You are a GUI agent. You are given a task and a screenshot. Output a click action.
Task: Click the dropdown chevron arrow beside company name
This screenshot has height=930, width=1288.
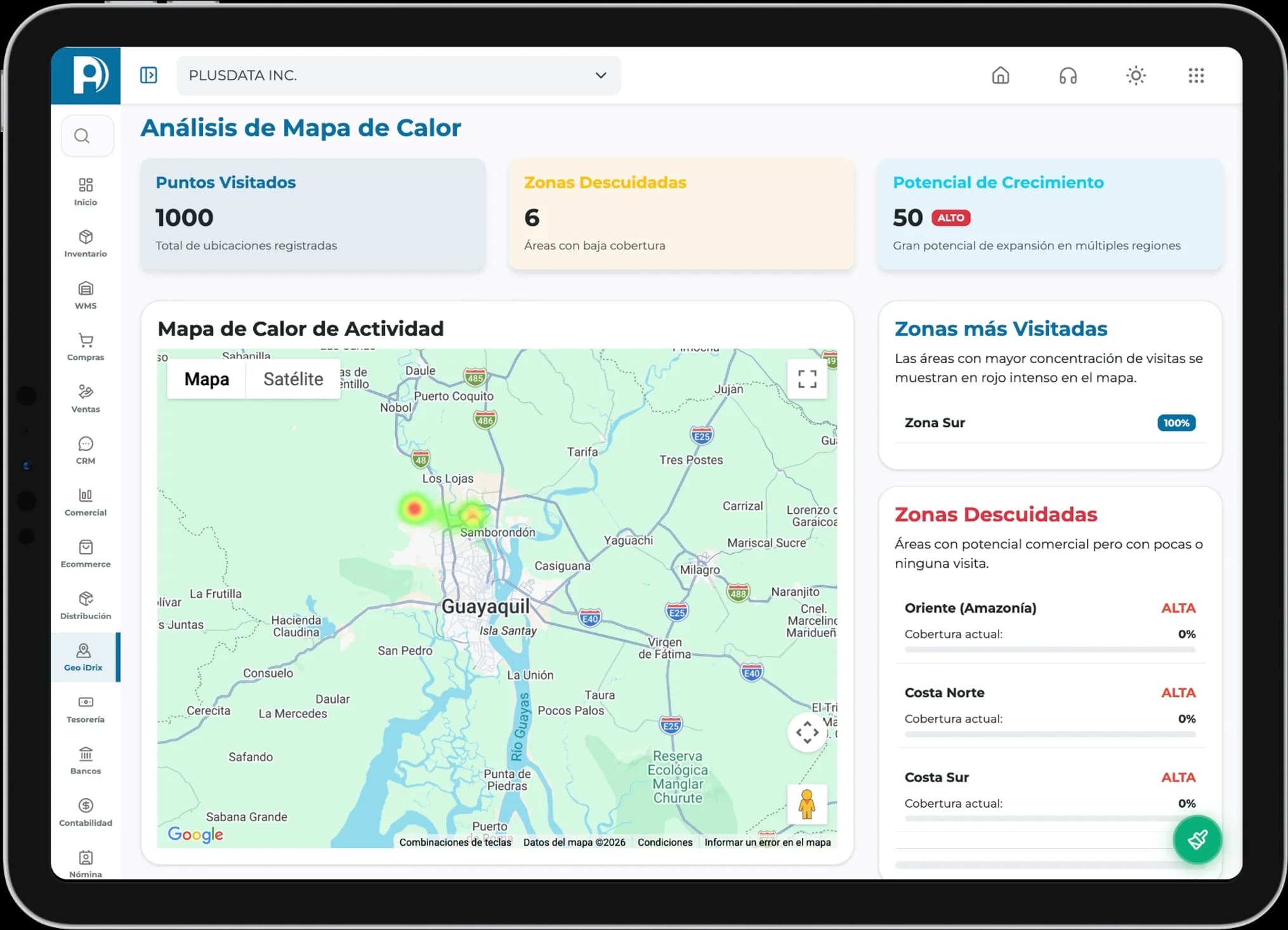(x=601, y=75)
